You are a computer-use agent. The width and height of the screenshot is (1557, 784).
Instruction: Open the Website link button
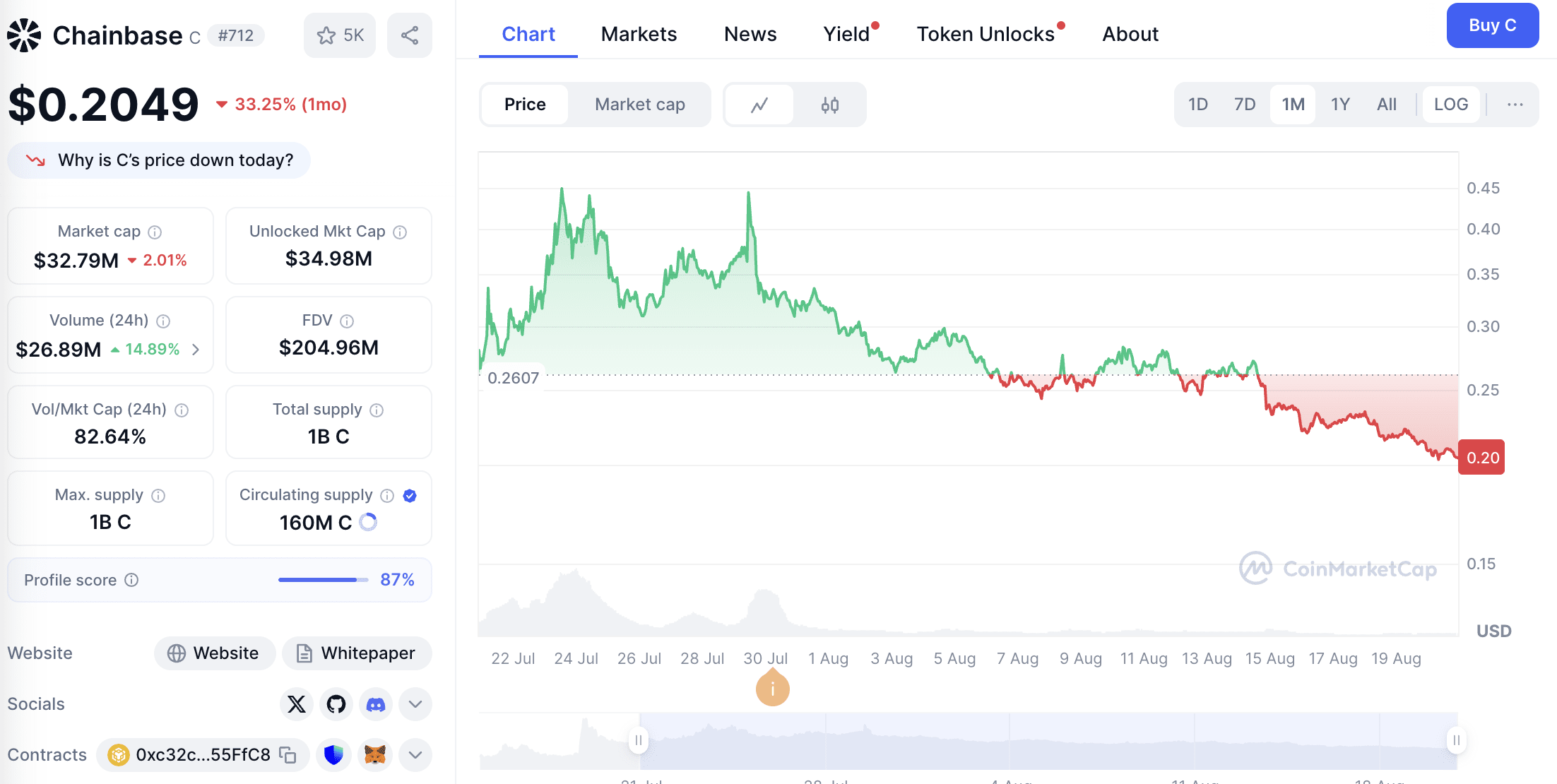click(x=215, y=653)
